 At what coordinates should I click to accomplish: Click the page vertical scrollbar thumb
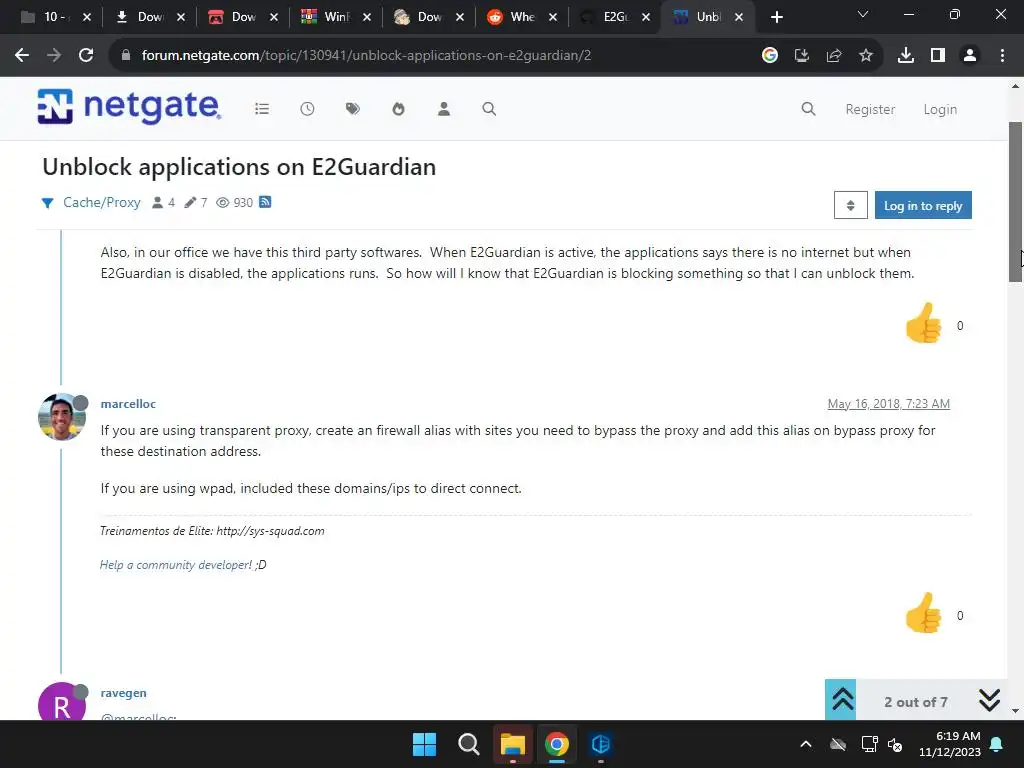1015,202
